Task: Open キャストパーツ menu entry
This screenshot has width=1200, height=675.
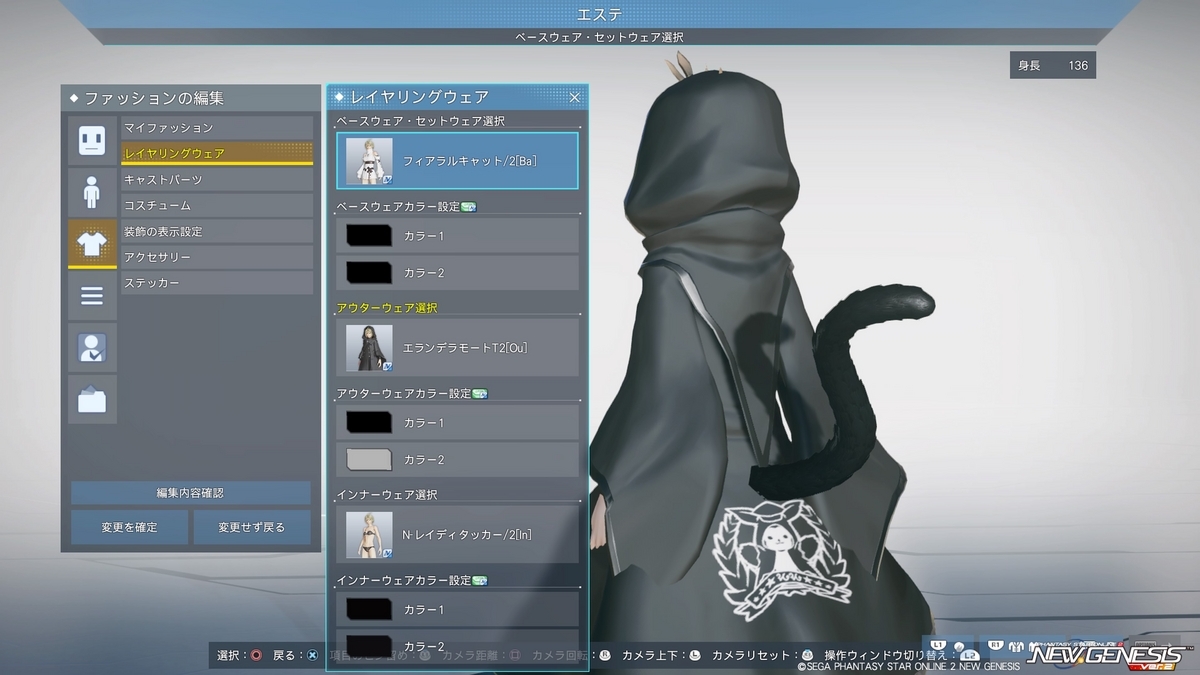Action: [217, 180]
